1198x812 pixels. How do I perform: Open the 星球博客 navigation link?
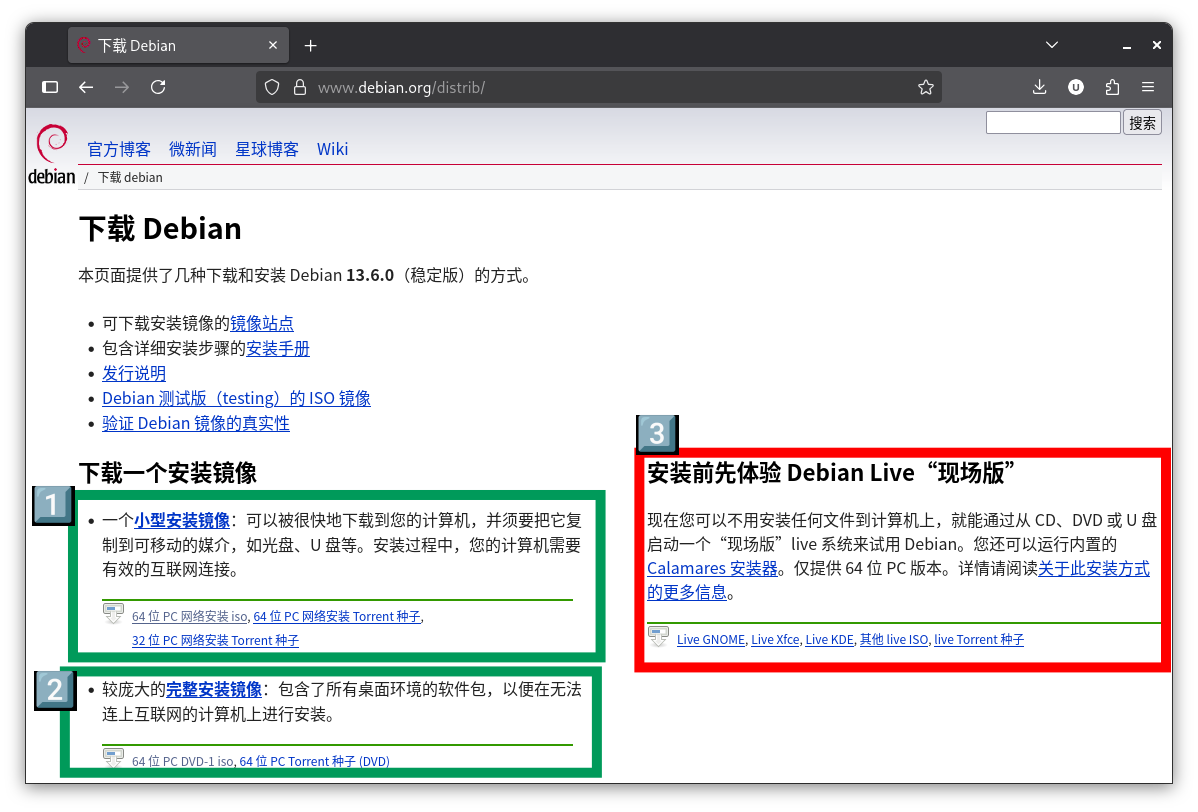tap(267, 149)
